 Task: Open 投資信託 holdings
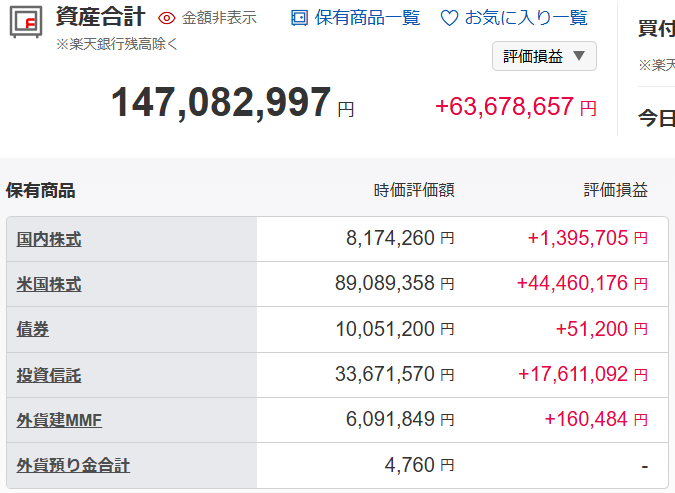49,375
